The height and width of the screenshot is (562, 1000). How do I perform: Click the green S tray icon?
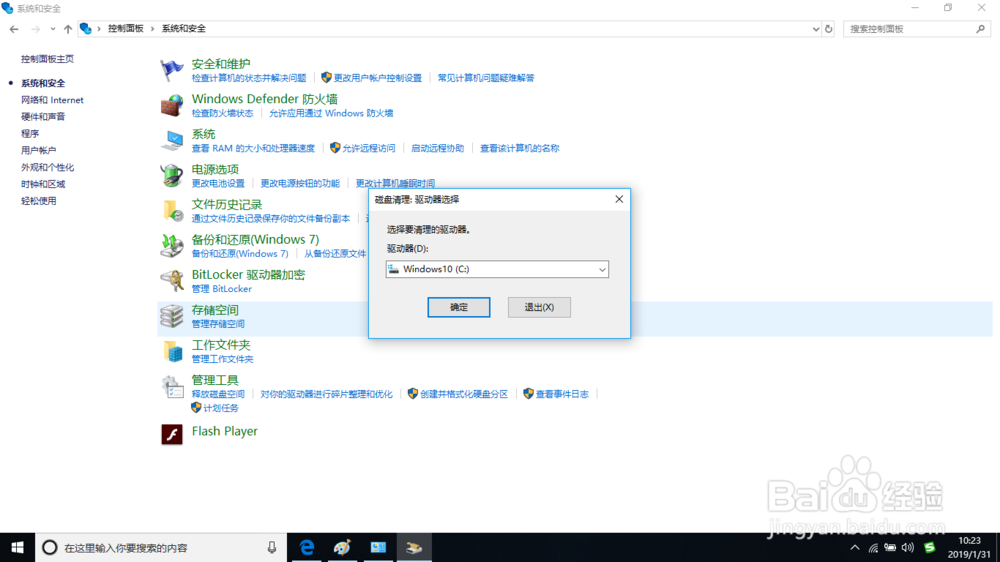pos(929,547)
